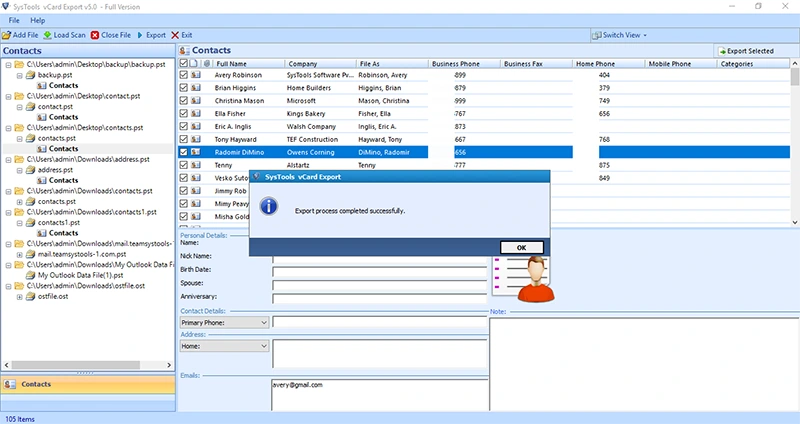Viewport: 800px width, 424px height.
Task: Click the Switch View icon
Action: [x=596, y=35]
